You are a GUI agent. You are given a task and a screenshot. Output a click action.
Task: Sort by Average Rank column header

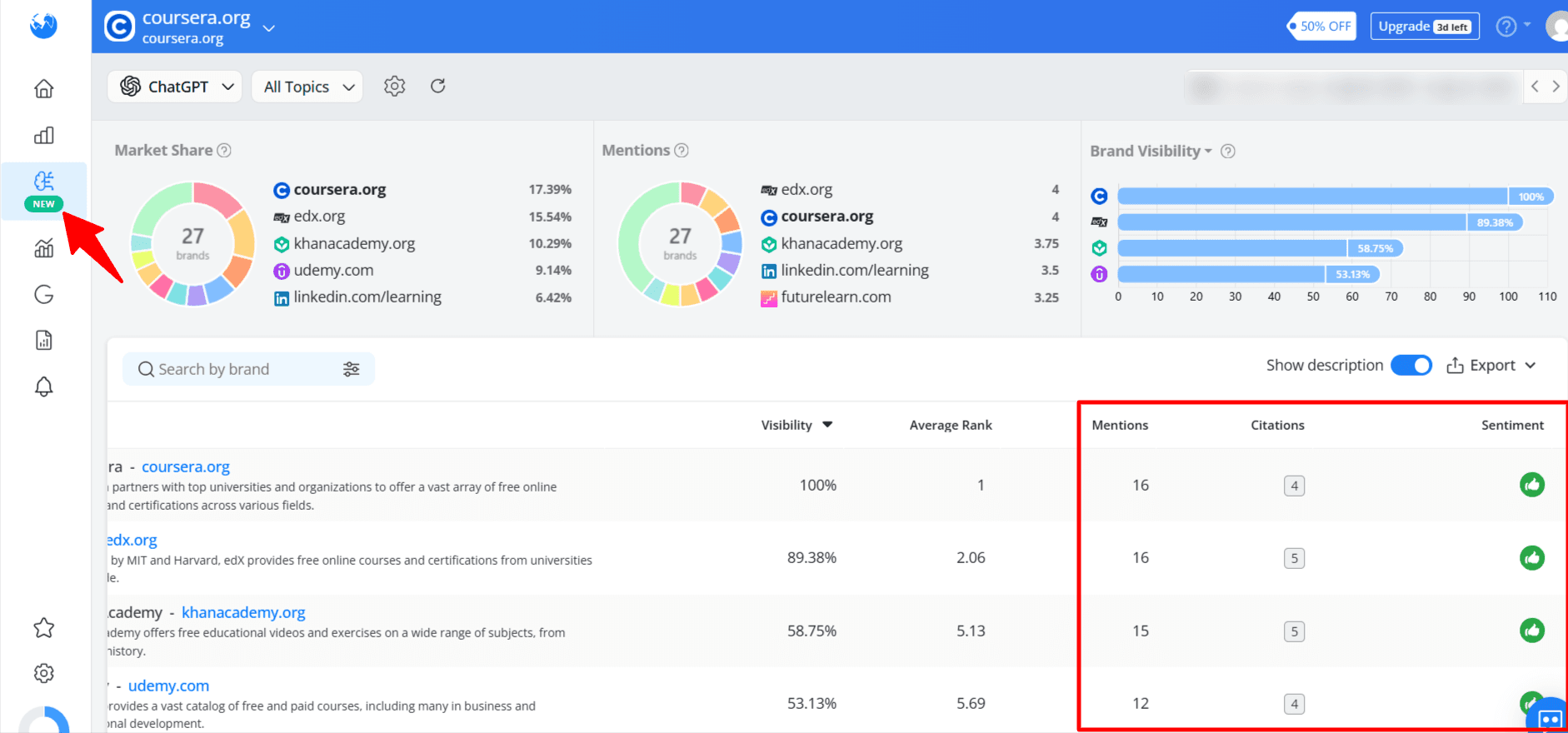point(951,425)
